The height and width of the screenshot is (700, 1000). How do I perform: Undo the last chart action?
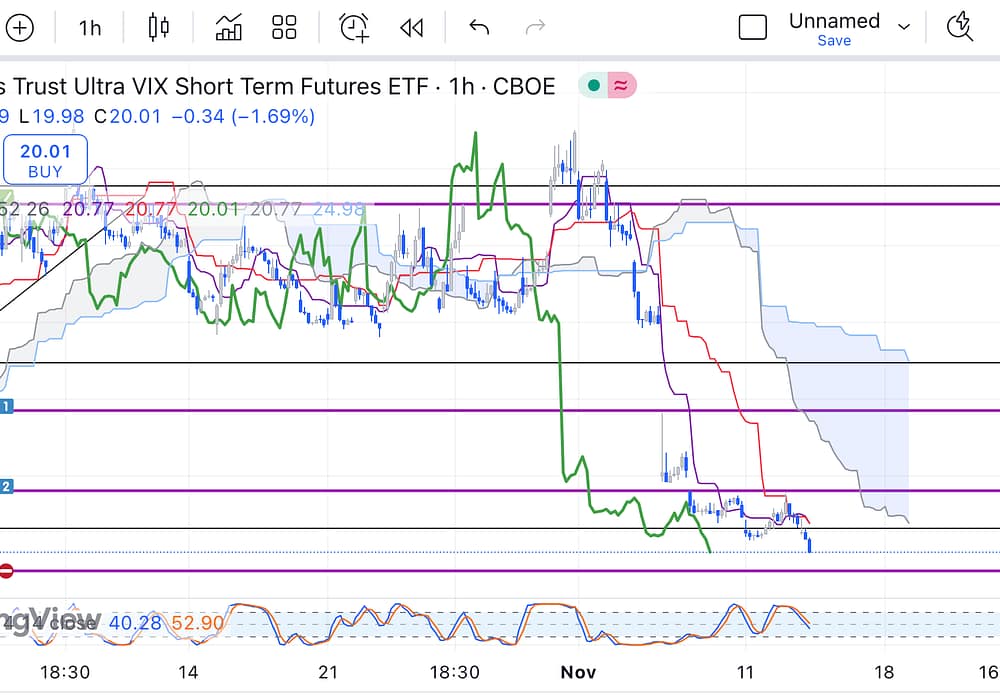479,28
